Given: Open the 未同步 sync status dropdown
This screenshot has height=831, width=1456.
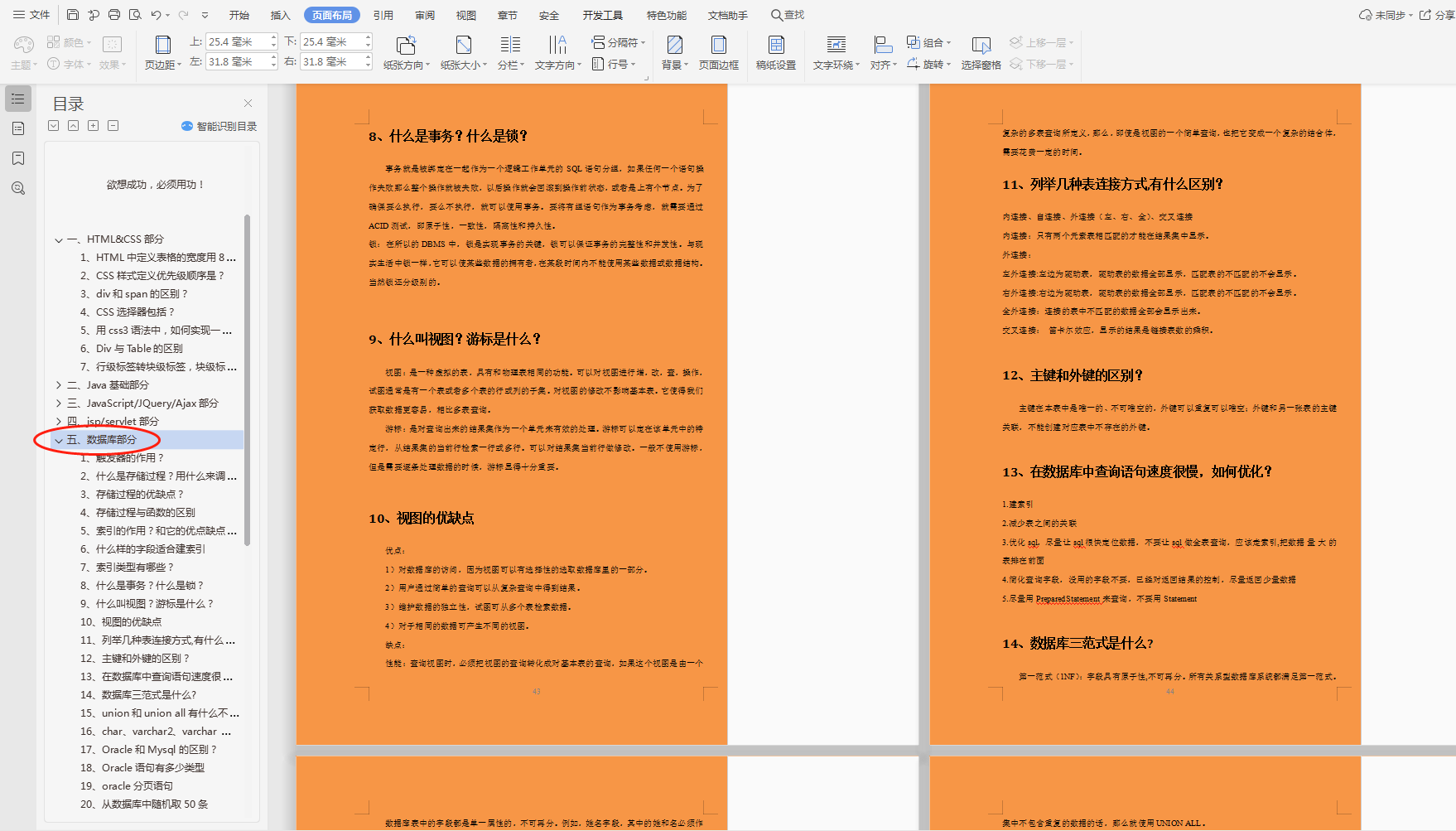Looking at the screenshot, I should coord(1386,15).
